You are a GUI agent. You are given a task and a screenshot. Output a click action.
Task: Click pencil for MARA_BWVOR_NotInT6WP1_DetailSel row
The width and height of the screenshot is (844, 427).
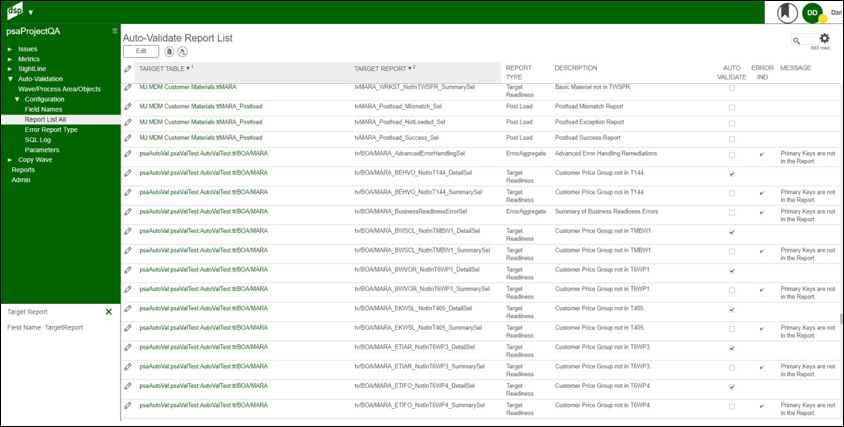(x=128, y=270)
